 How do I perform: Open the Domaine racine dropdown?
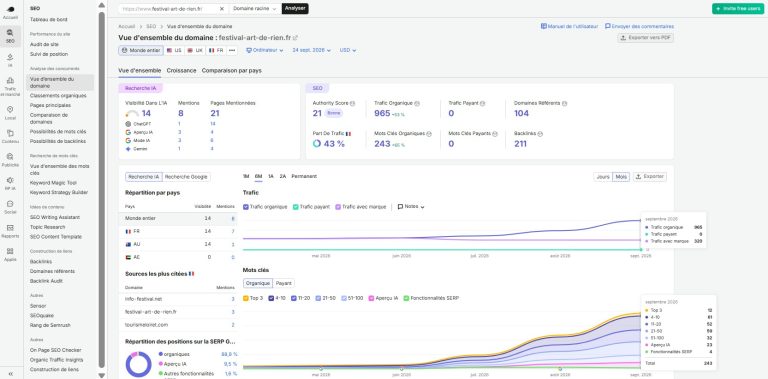[255, 9]
